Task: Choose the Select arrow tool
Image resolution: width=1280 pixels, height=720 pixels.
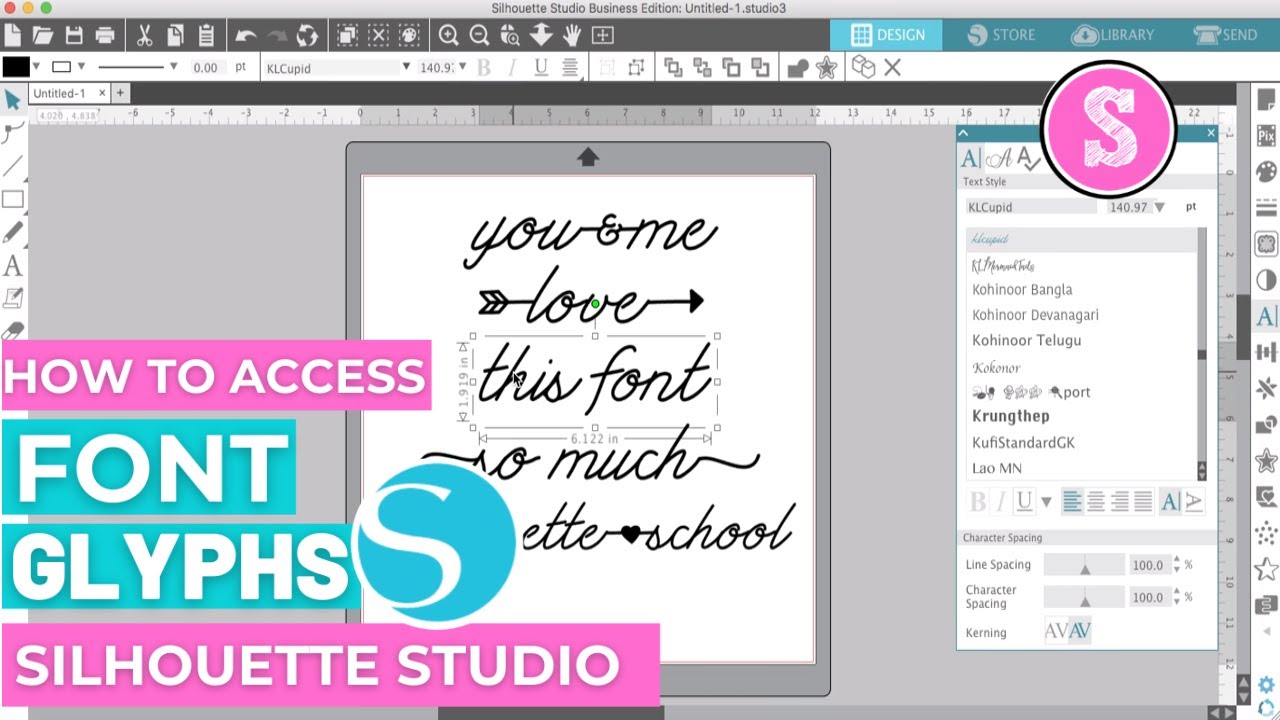Action: point(12,100)
